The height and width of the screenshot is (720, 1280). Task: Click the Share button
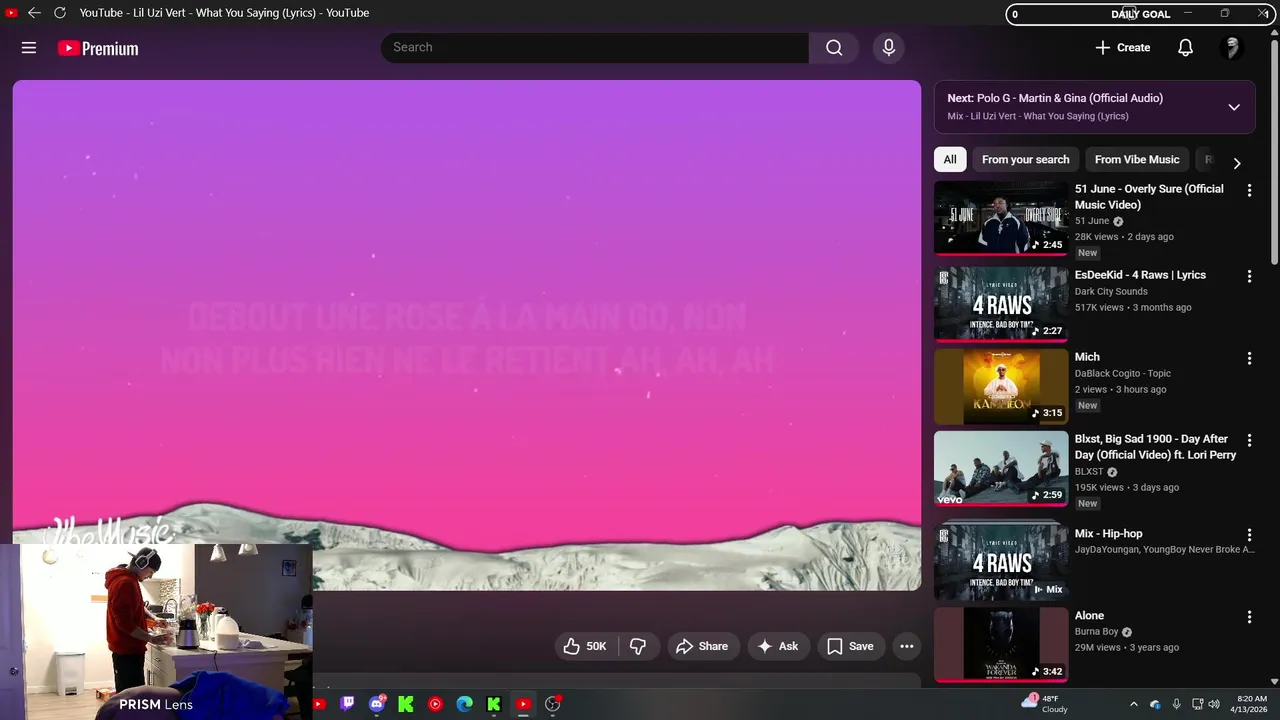702,646
